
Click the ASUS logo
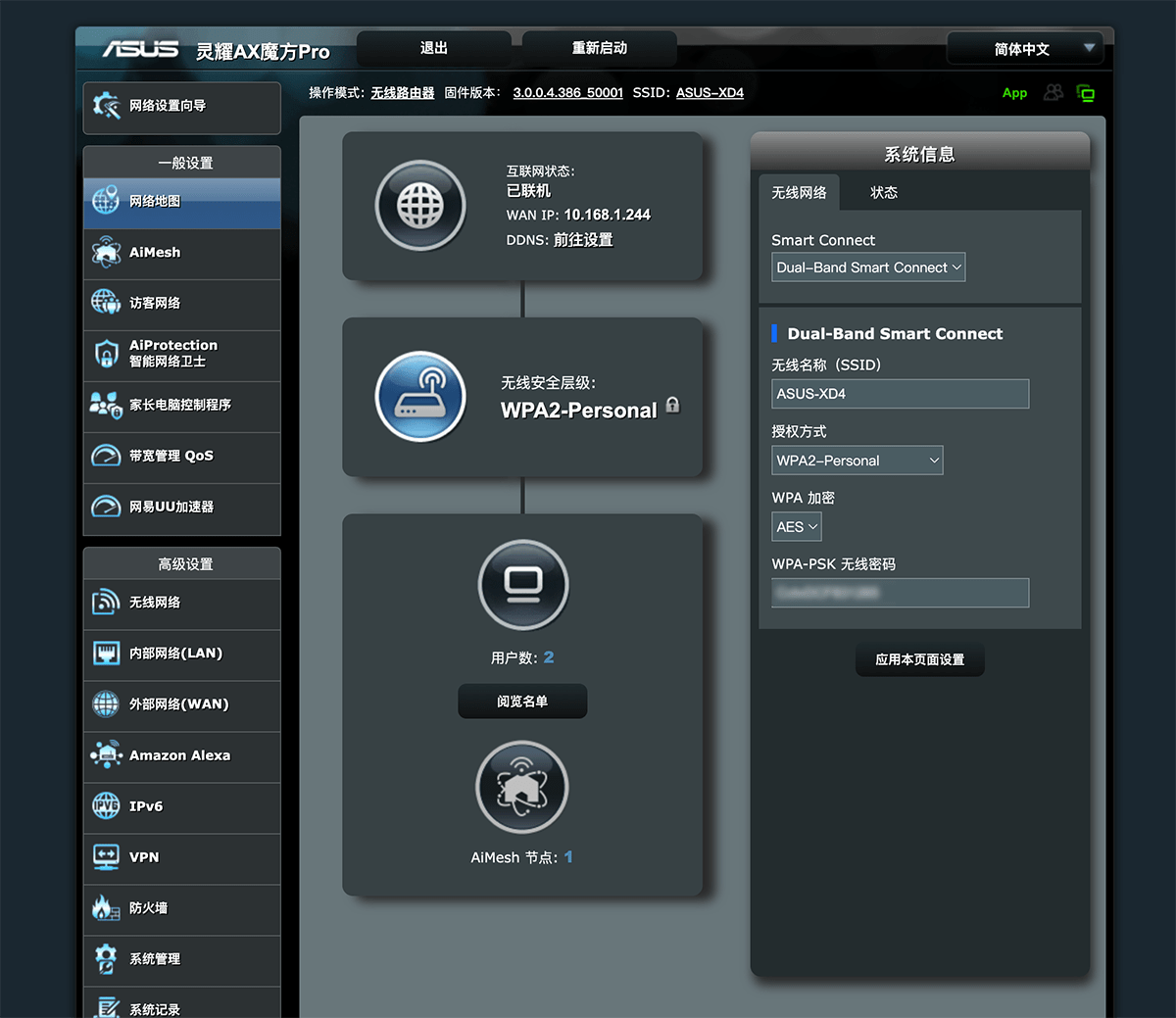(x=141, y=49)
